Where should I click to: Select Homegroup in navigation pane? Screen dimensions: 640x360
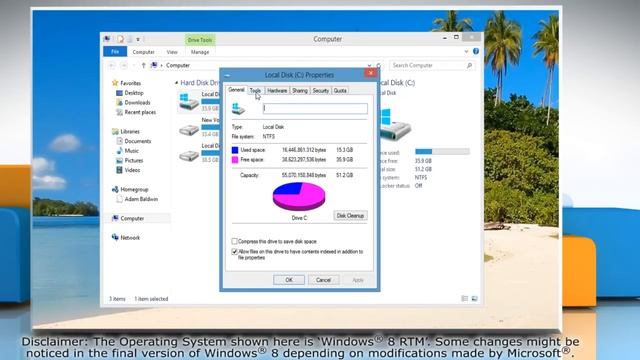(134, 189)
